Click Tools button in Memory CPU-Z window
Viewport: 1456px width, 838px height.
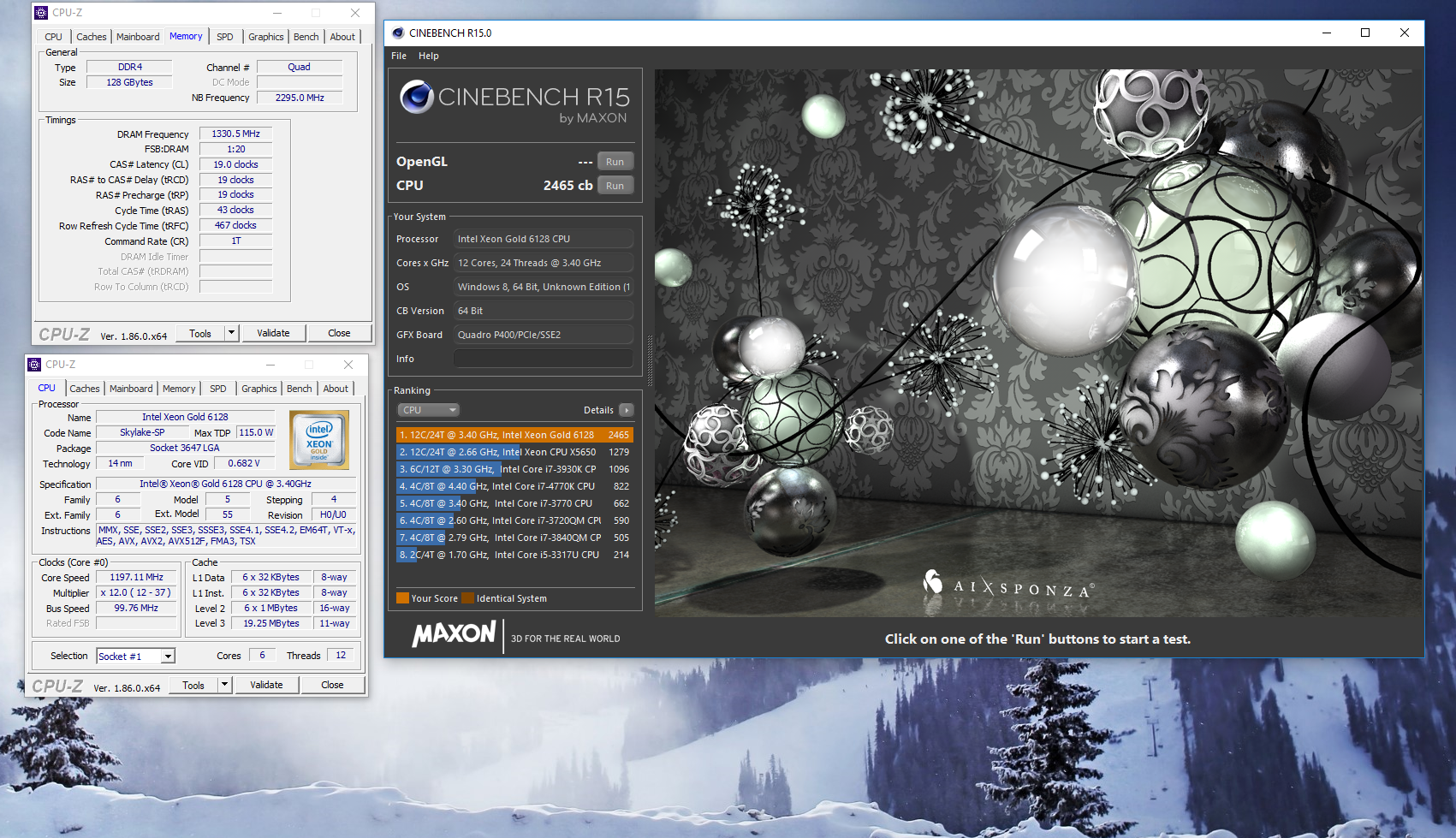click(x=200, y=333)
